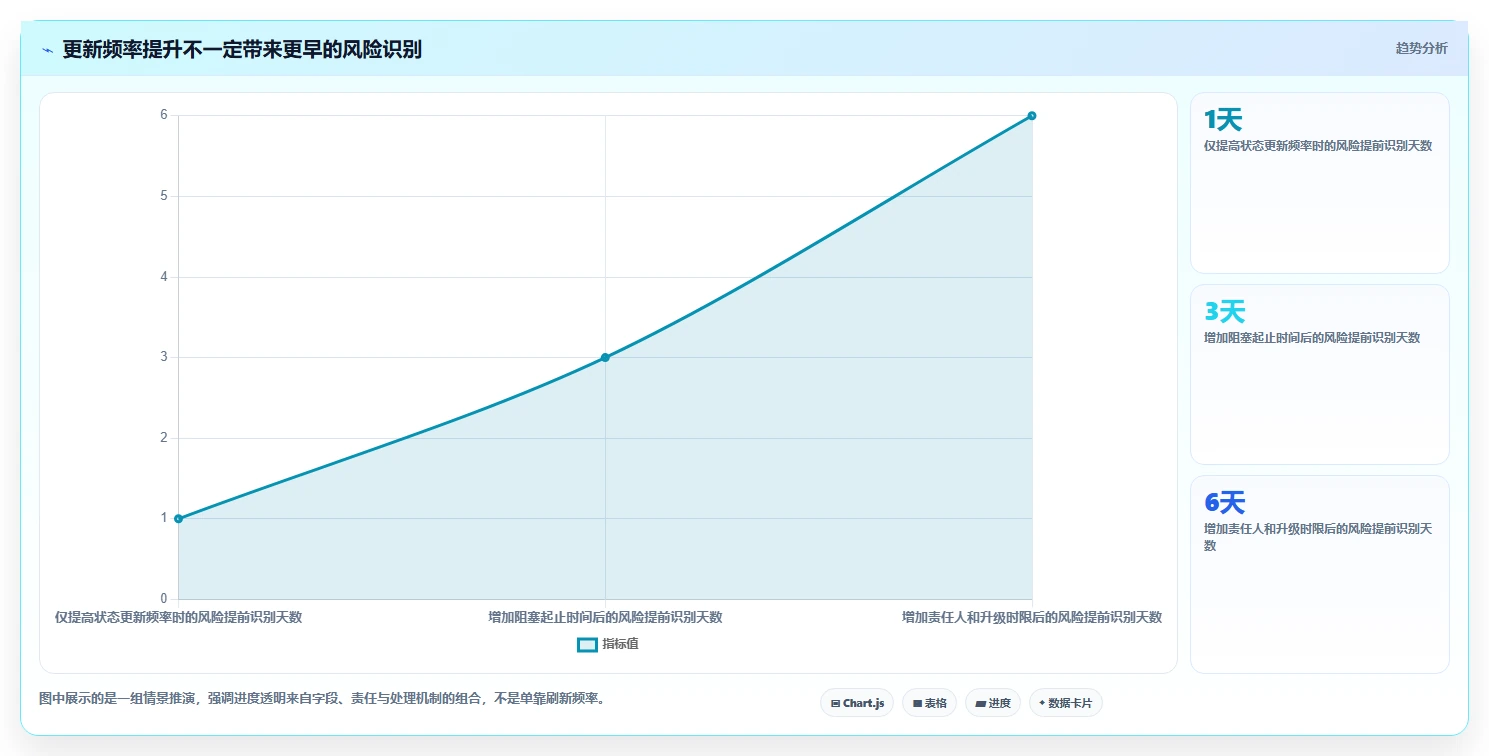
Task: Click the icon inside the Chart.js tag
Action: coord(835,704)
